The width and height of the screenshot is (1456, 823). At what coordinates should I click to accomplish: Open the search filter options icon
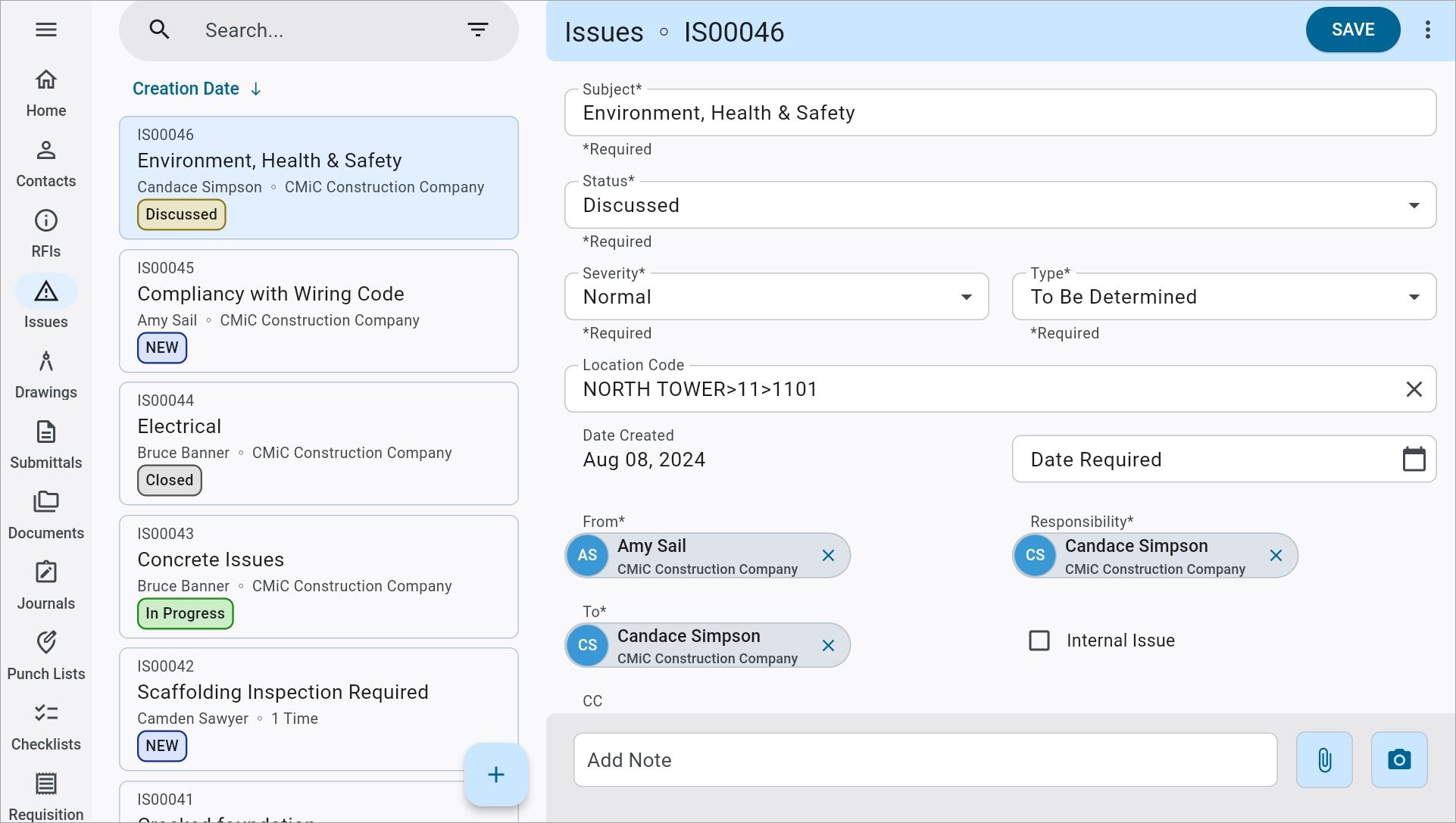tap(477, 30)
